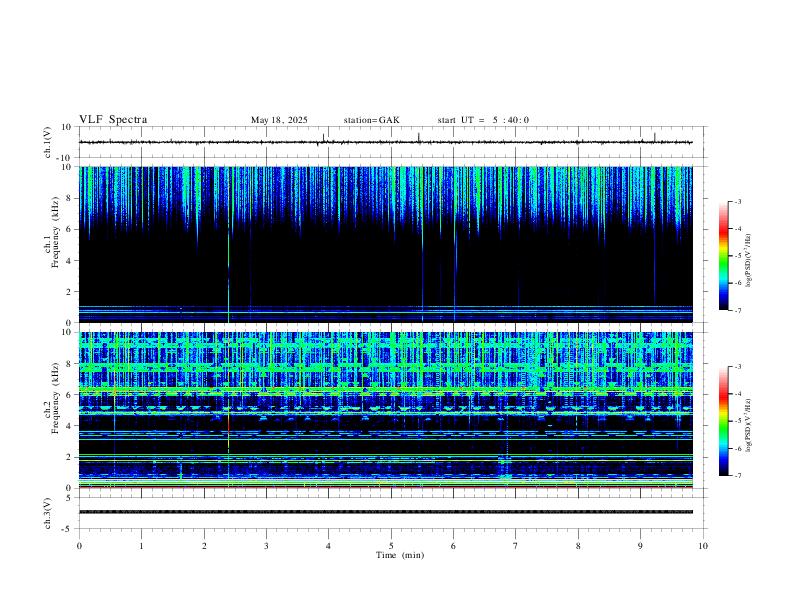Click the "-7" label on ch.2 color bar
This screenshot has height=612, width=792.
(737, 476)
